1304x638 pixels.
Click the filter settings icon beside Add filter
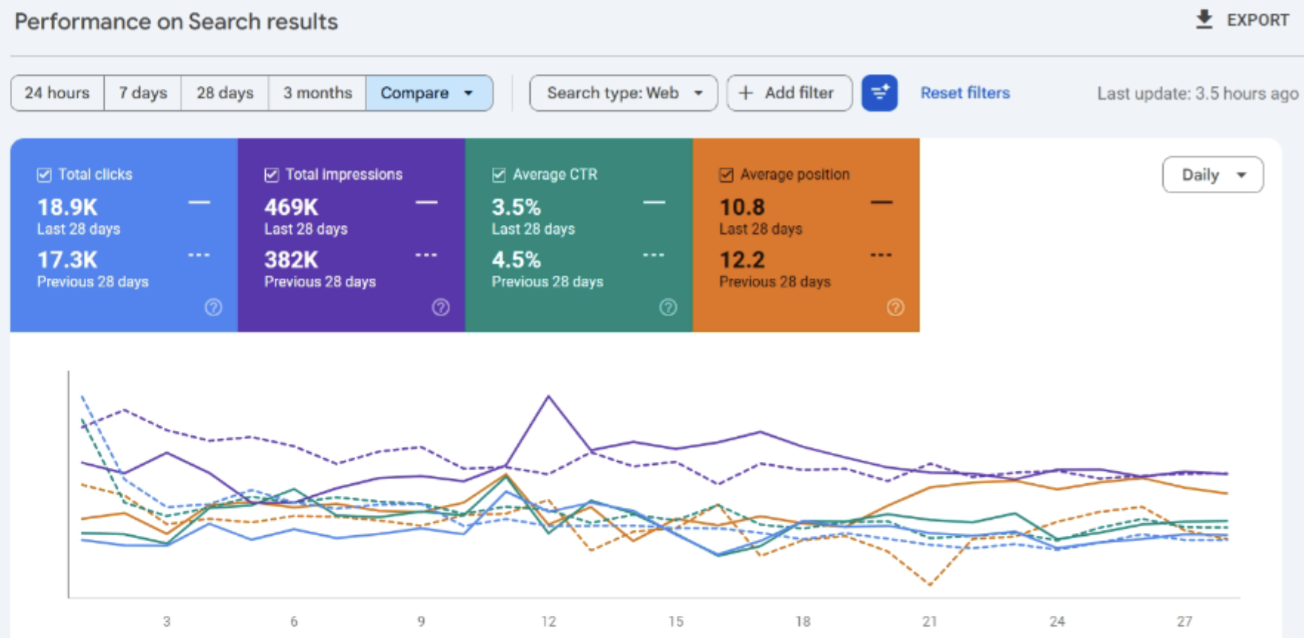point(879,92)
